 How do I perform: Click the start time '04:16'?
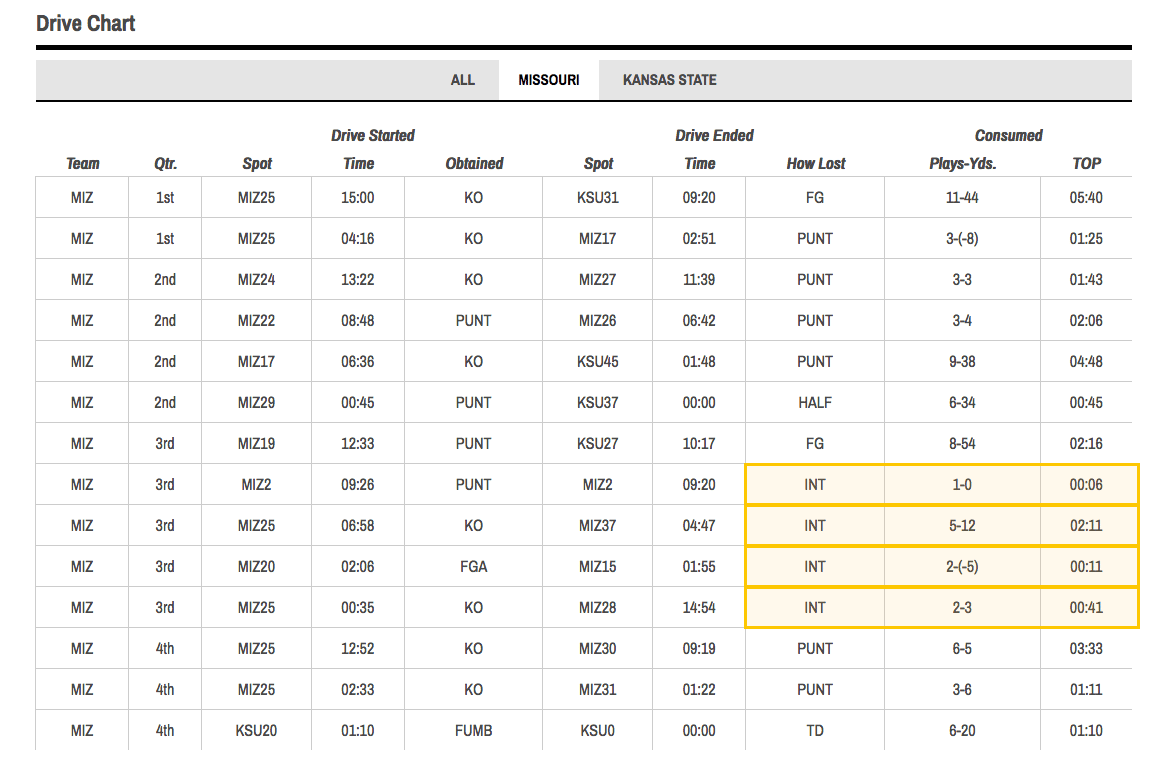point(358,238)
